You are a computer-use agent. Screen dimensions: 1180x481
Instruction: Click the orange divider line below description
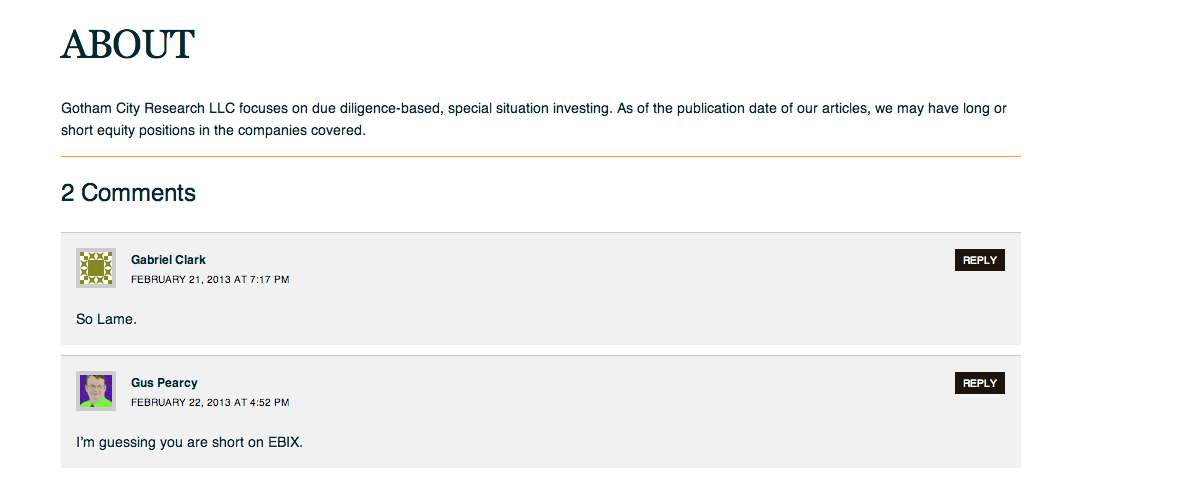[540, 157]
